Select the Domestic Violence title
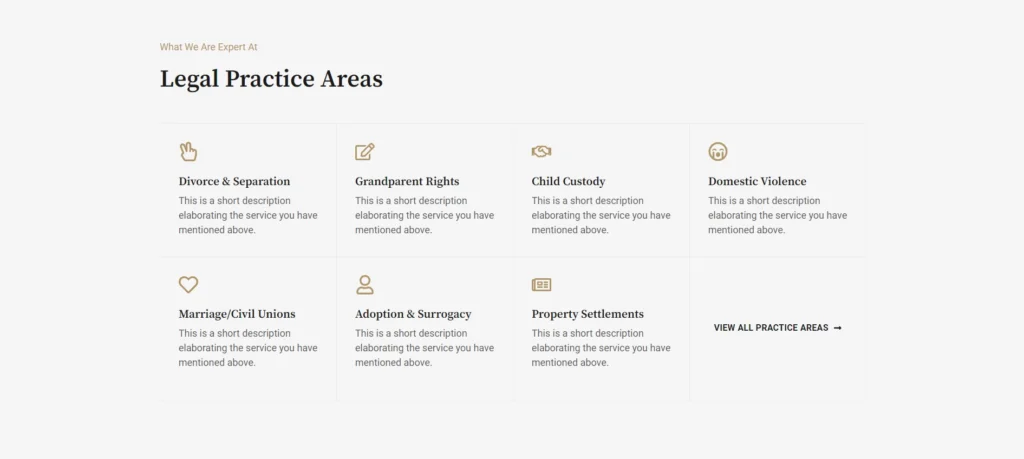This screenshot has height=459, width=1024. pos(757,182)
